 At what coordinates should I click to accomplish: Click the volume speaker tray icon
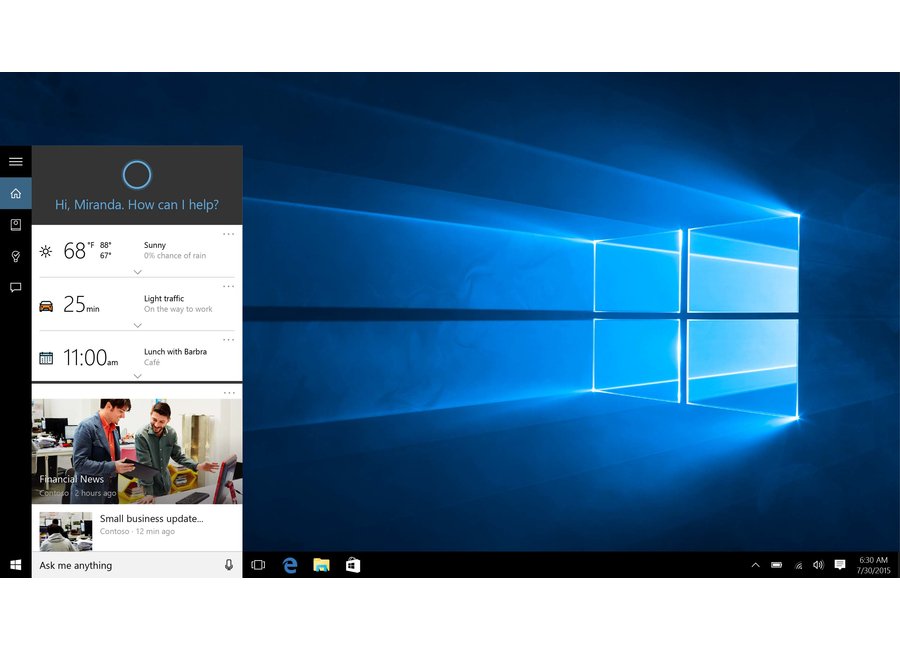coord(818,565)
